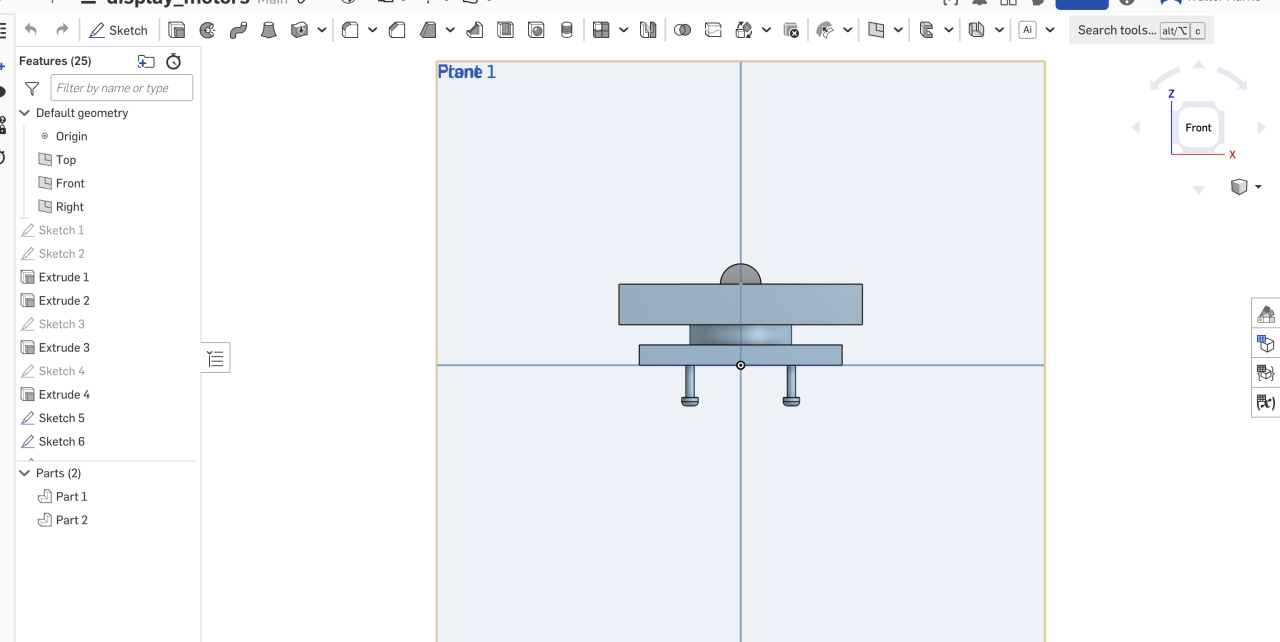
Task: Open the feature filter funnel icon
Action: click(x=32, y=88)
